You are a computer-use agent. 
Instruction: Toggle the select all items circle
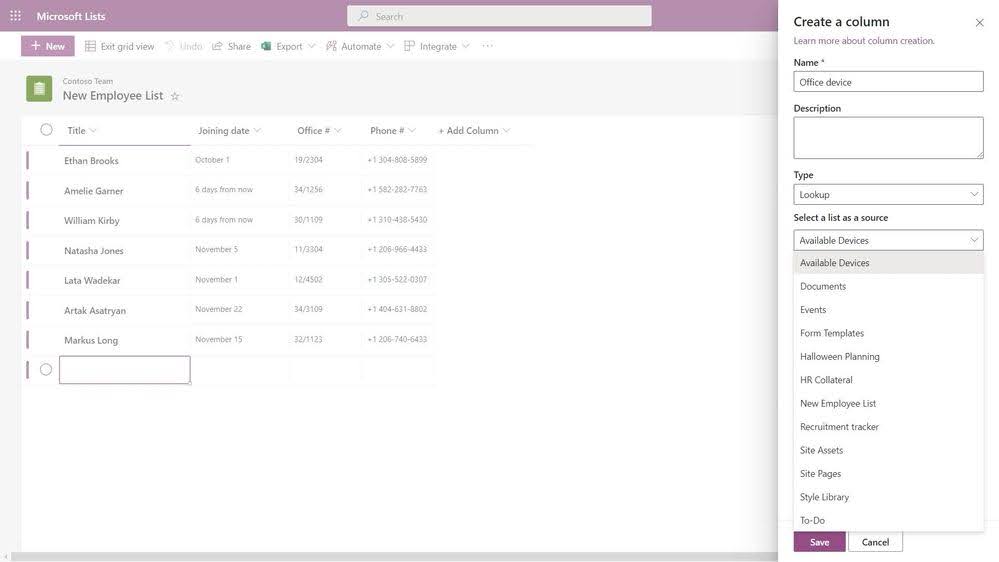[x=47, y=130]
